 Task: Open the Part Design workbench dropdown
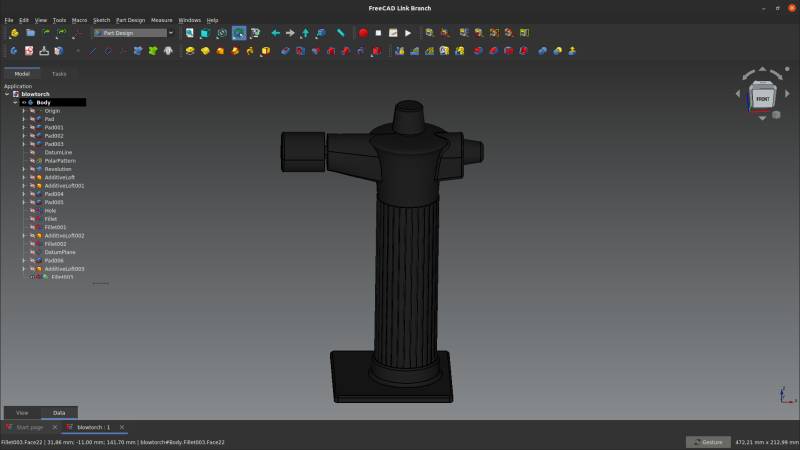click(134, 33)
